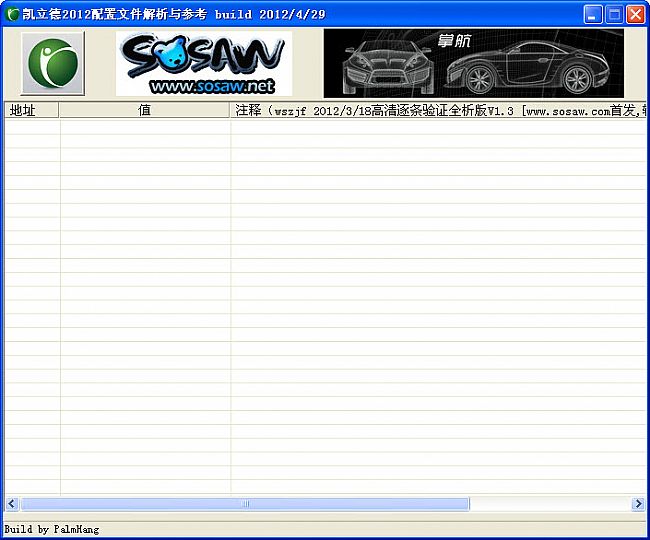Click the horizontal scrollbar left arrow

coord(12,504)
